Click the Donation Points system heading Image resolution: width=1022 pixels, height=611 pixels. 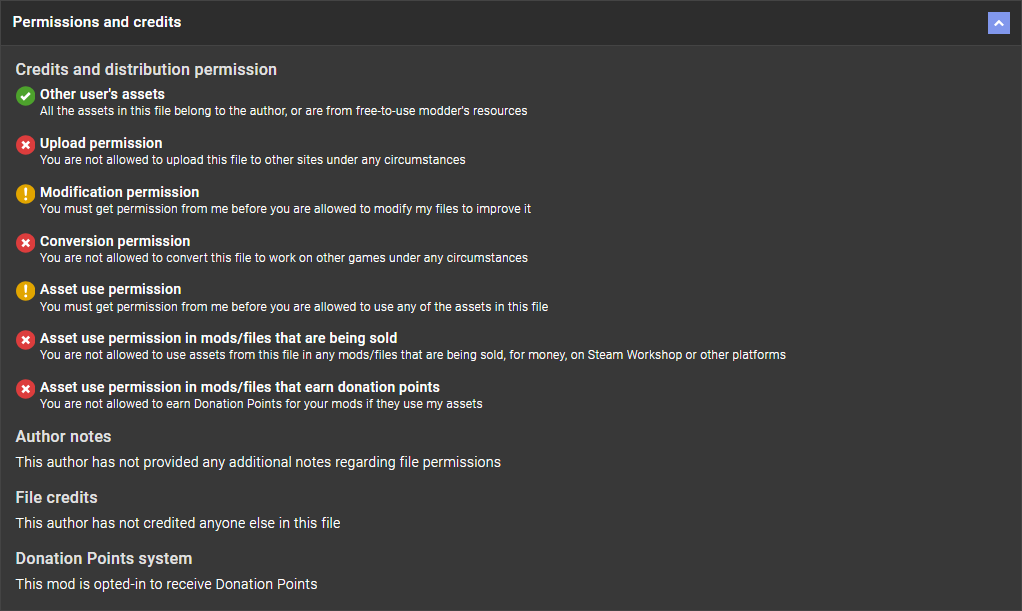pyautogui.click(x=104, y=559)
